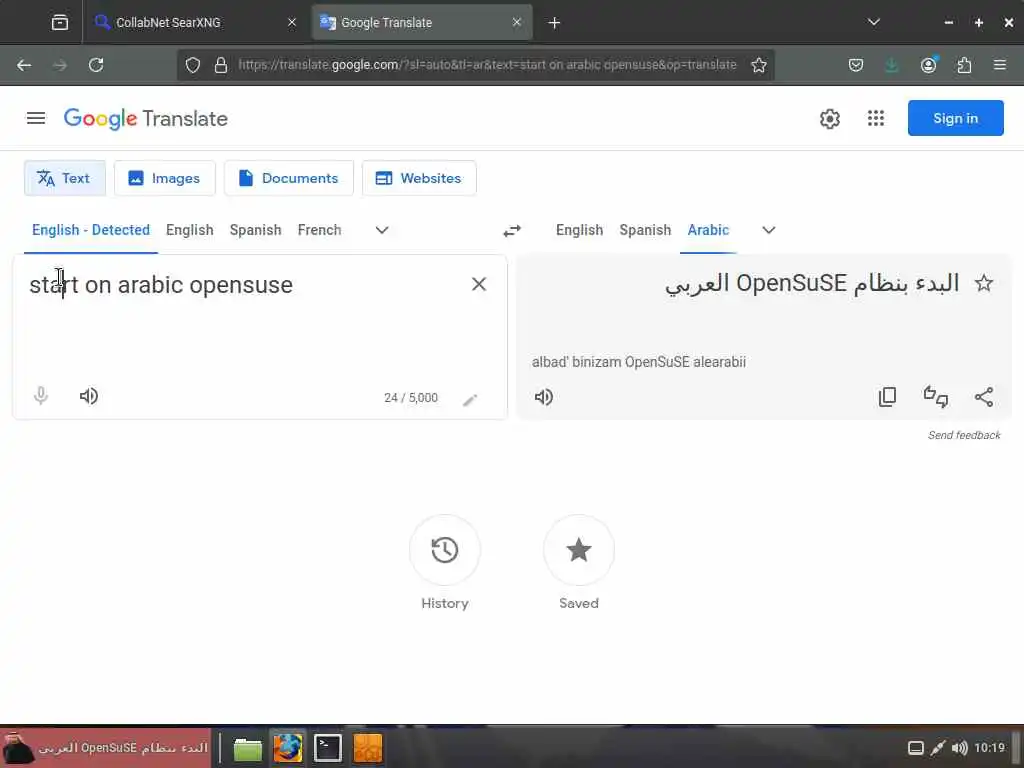
Task: Select romanized text 'albad' binizam OpenSuSE alearabii'
Action: pos(639,362)
